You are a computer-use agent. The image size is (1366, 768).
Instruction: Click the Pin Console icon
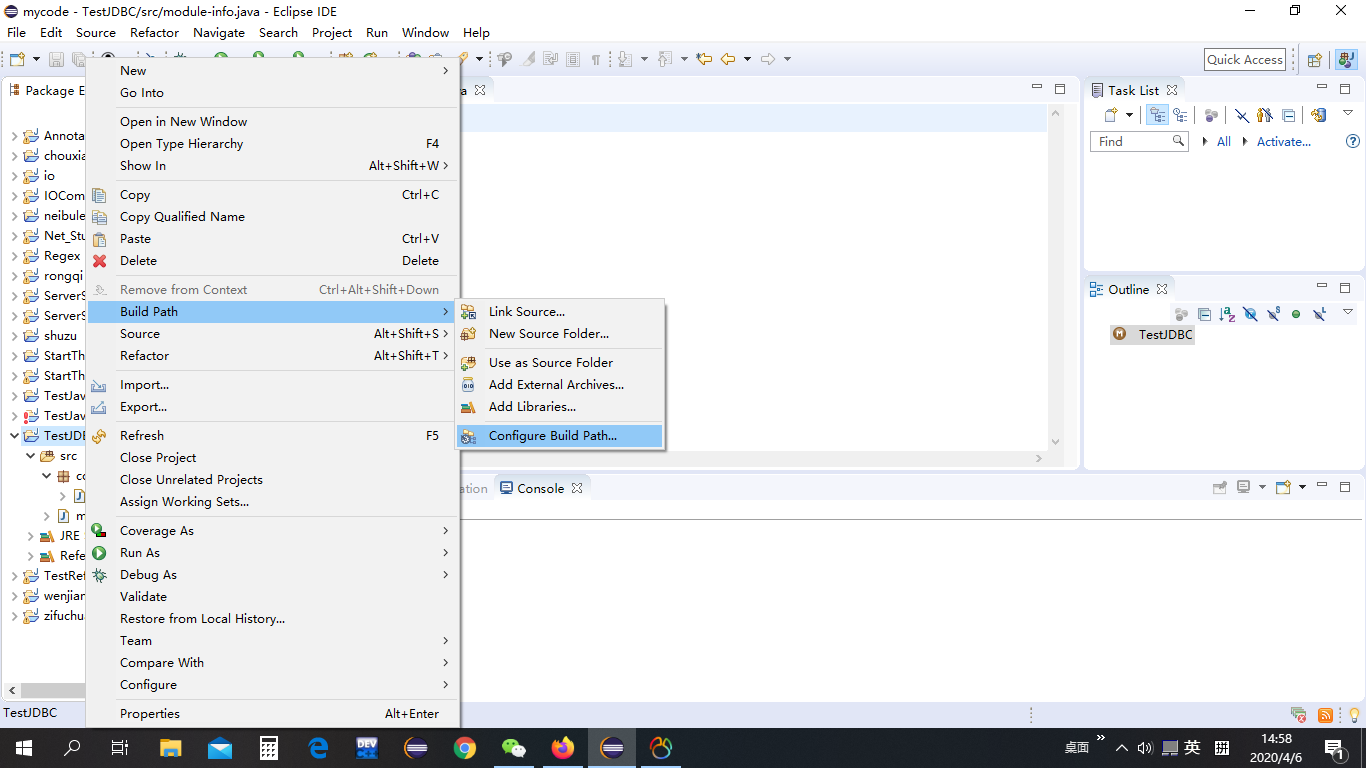1220,488
